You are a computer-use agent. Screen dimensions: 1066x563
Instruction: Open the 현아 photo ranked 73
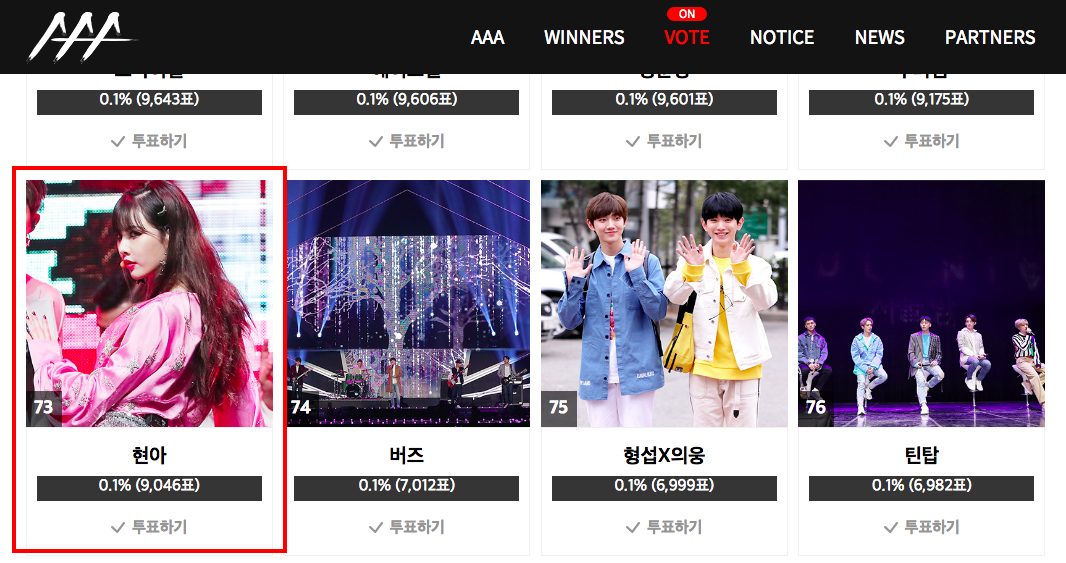[x=149, y=303]
